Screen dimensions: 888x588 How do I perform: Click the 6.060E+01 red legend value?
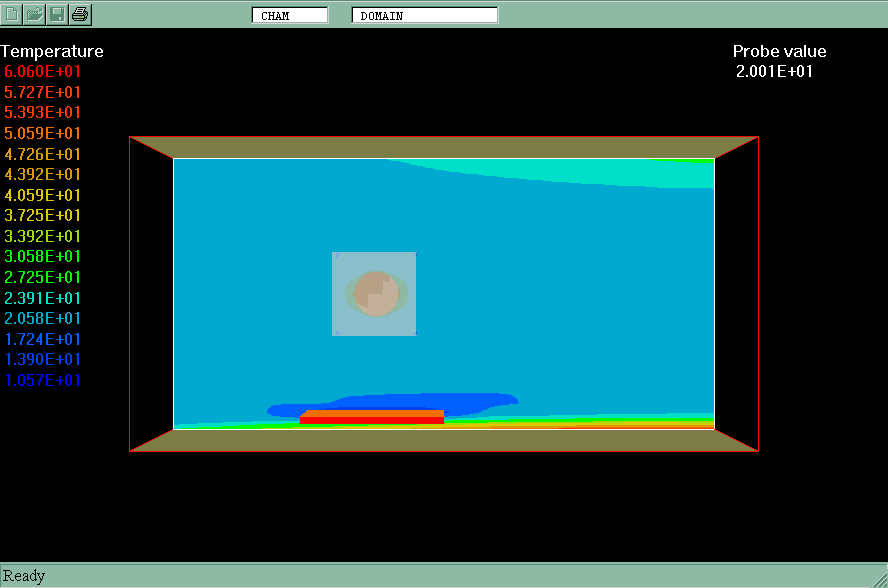pyautogui.click(x=43, y=72)
